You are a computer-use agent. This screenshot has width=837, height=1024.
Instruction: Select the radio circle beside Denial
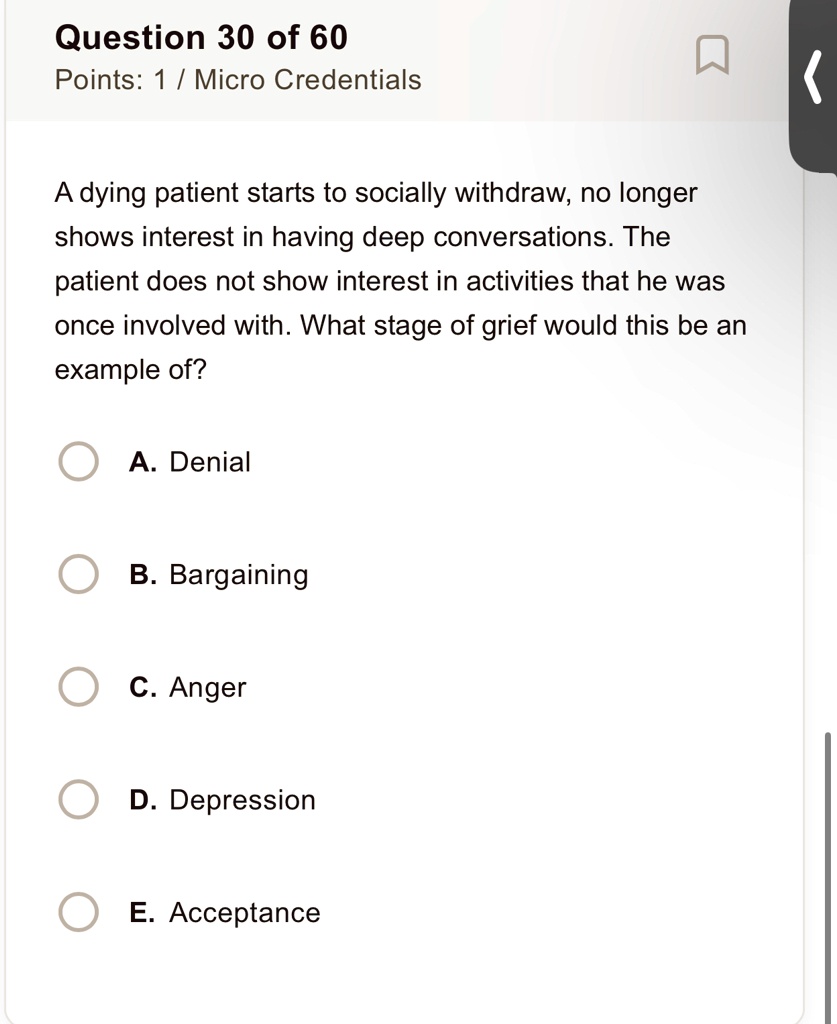[x=78, y=462]
